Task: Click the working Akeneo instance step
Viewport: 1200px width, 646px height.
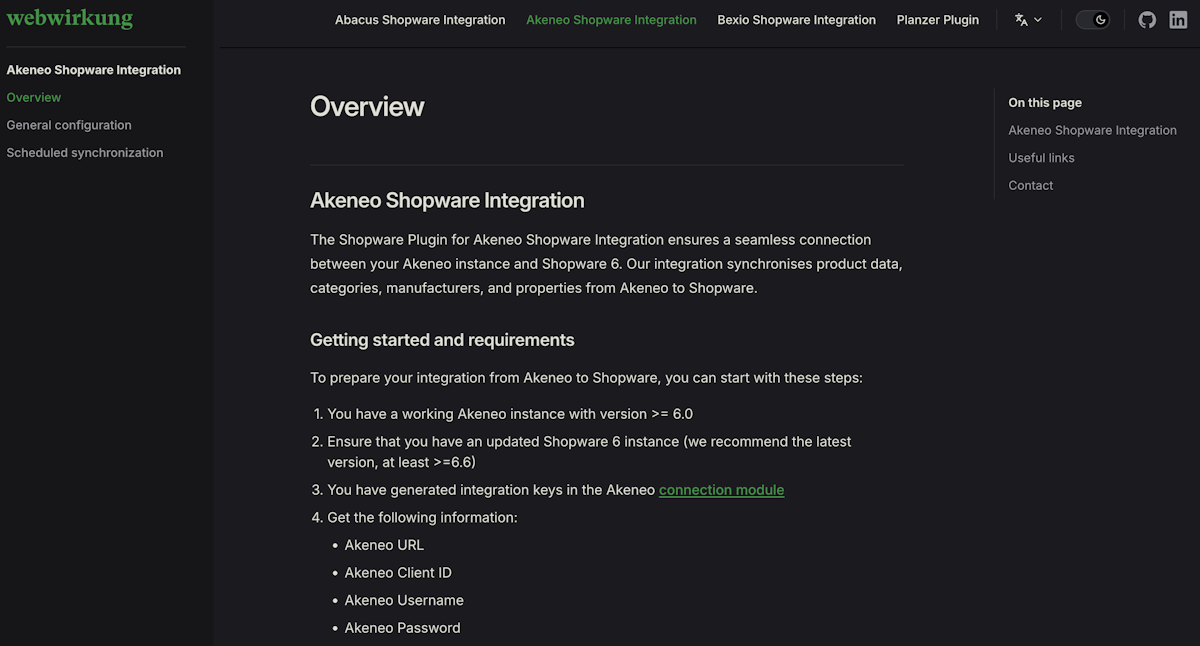Action: point(510,414)
